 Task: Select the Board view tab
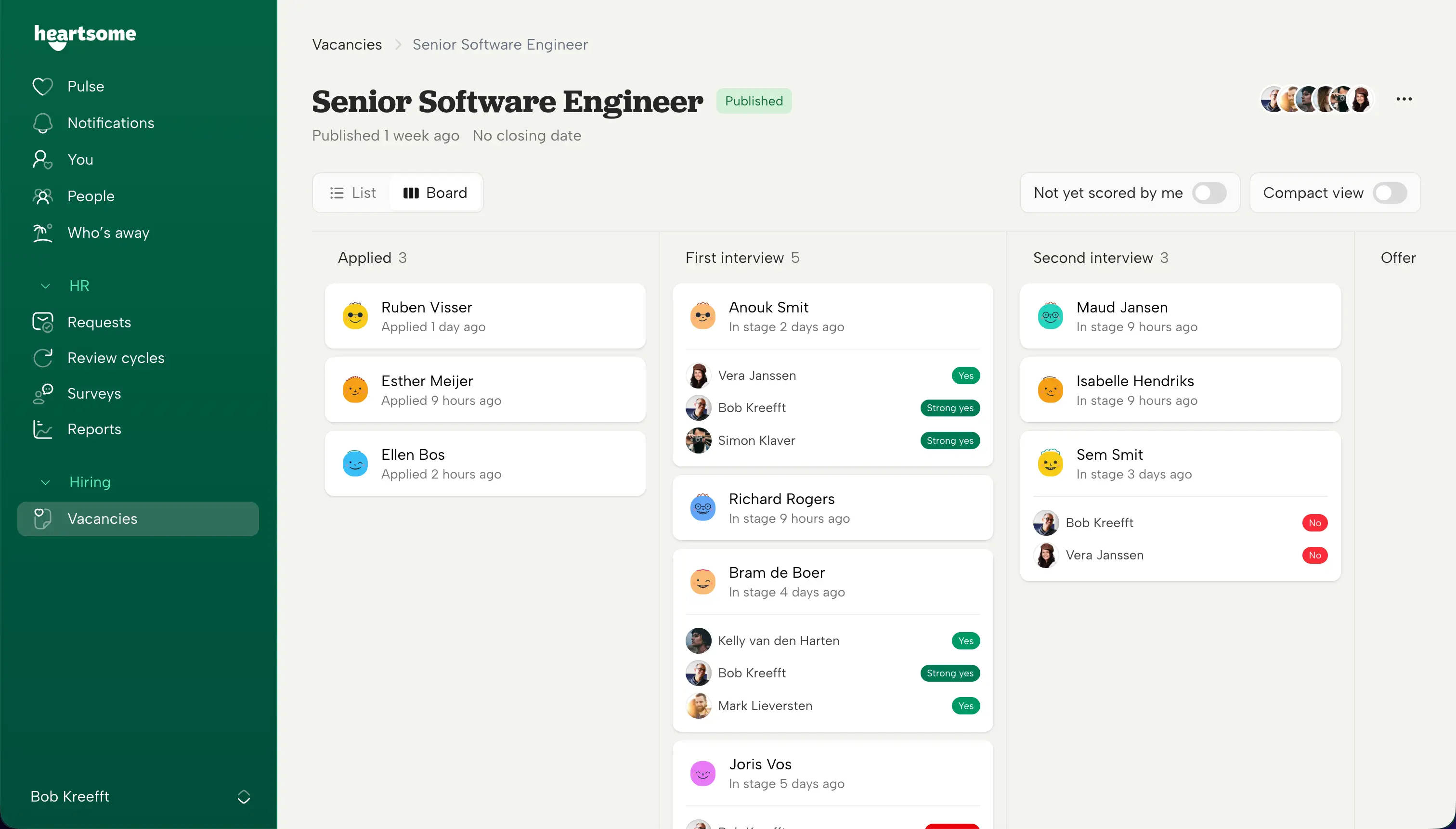(x=435, y=193)
